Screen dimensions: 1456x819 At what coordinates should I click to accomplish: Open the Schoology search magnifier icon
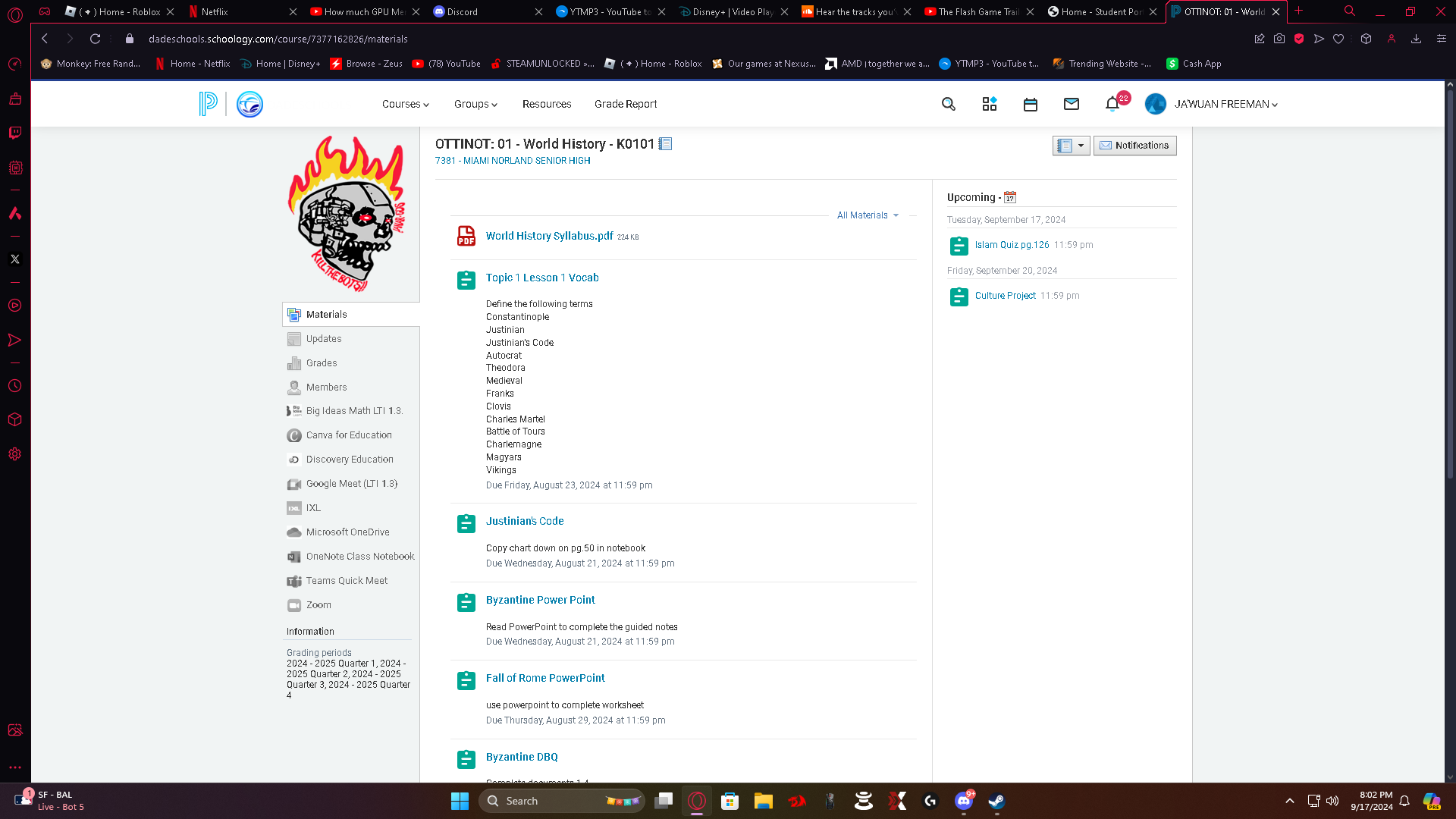(948, 104)
